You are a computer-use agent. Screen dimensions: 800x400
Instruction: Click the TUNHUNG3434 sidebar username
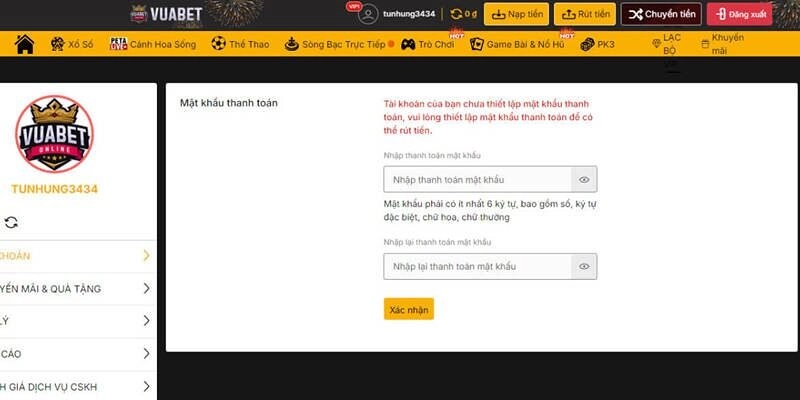[x=55, y=189]
